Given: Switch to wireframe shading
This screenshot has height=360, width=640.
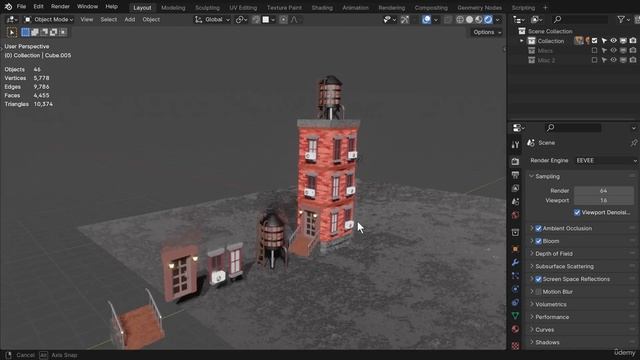Looking at the screenshot, I should (x=460, y=20).
